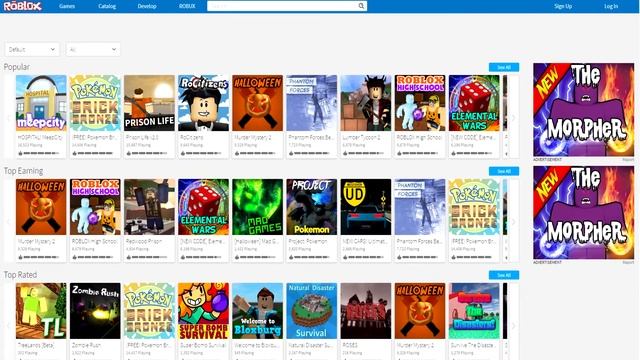Click the 'Lumber Tycoon 2' title text
This screenshot has width=640, height=360.
[361, 138]
